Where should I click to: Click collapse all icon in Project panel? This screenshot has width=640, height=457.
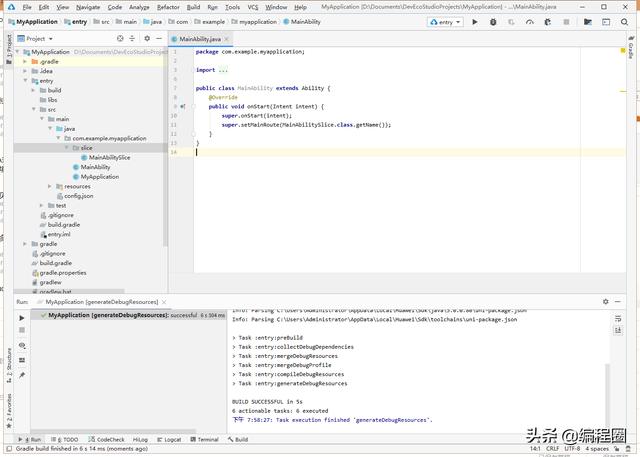132,38
